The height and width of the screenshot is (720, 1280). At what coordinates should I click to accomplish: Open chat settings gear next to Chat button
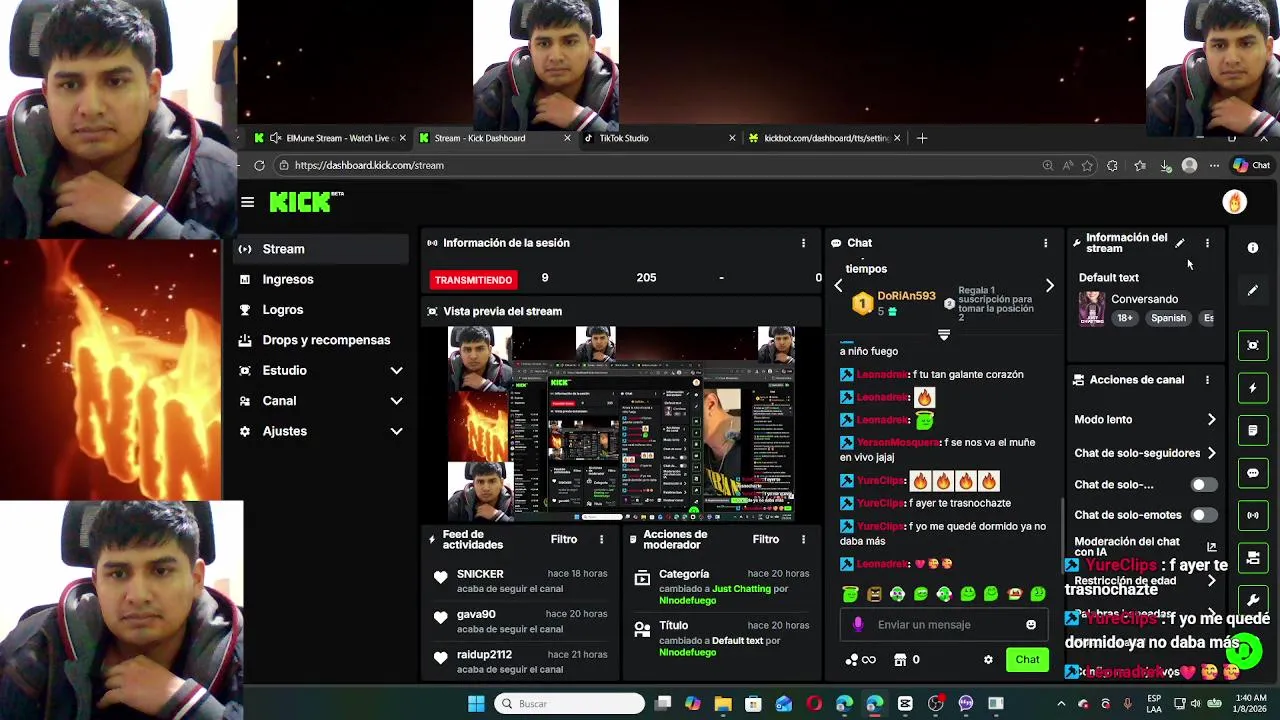988,660
